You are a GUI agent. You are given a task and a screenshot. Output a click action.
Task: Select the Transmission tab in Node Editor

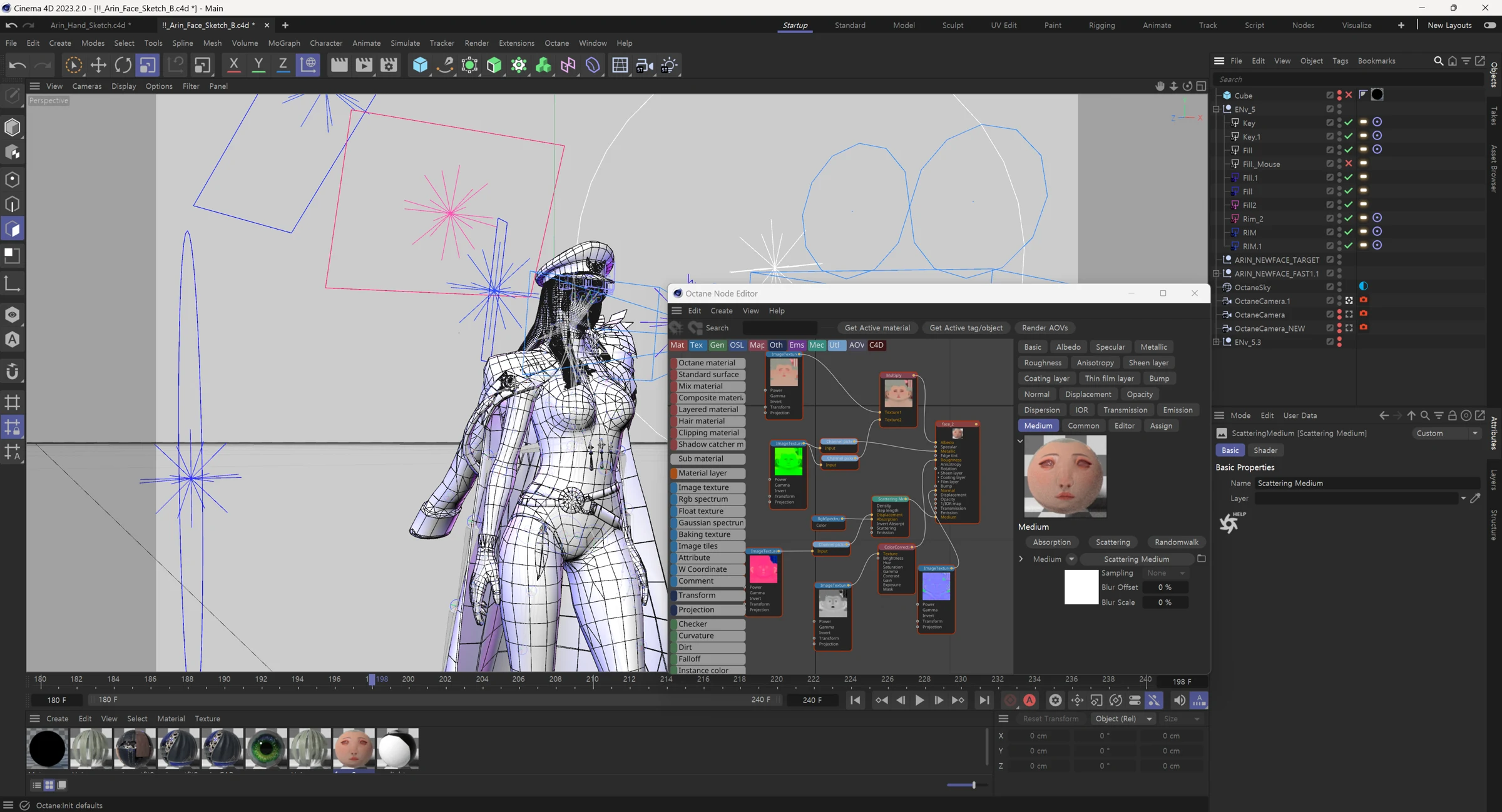click(x=1125, y=410)
